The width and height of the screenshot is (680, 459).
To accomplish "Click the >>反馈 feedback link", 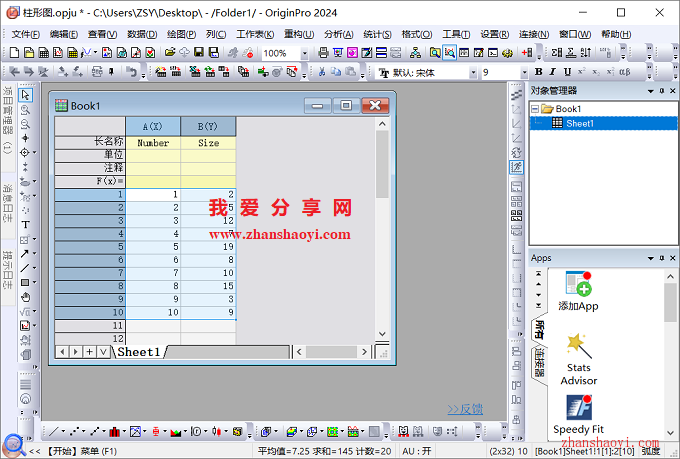I will [x=465, y=409].
